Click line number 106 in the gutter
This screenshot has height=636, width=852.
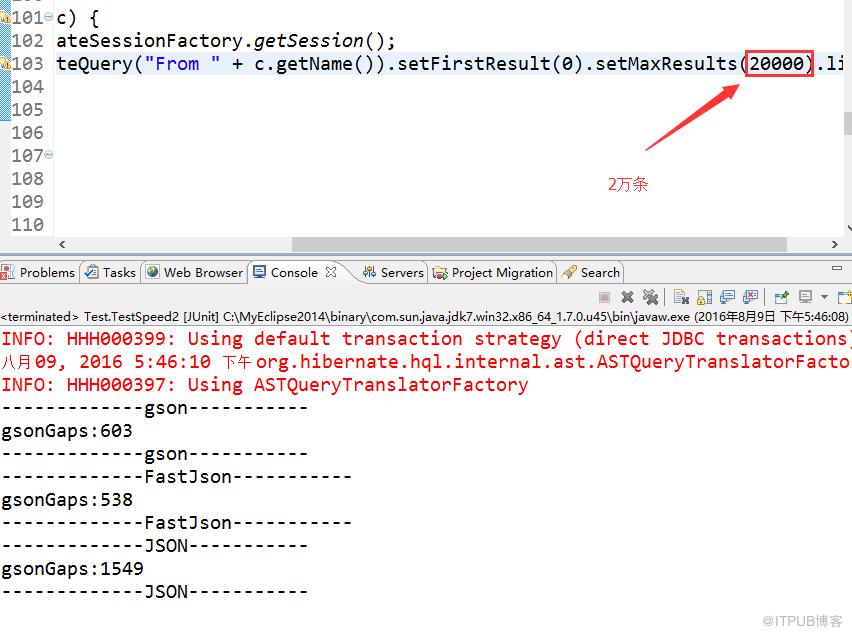pos(27,133)
